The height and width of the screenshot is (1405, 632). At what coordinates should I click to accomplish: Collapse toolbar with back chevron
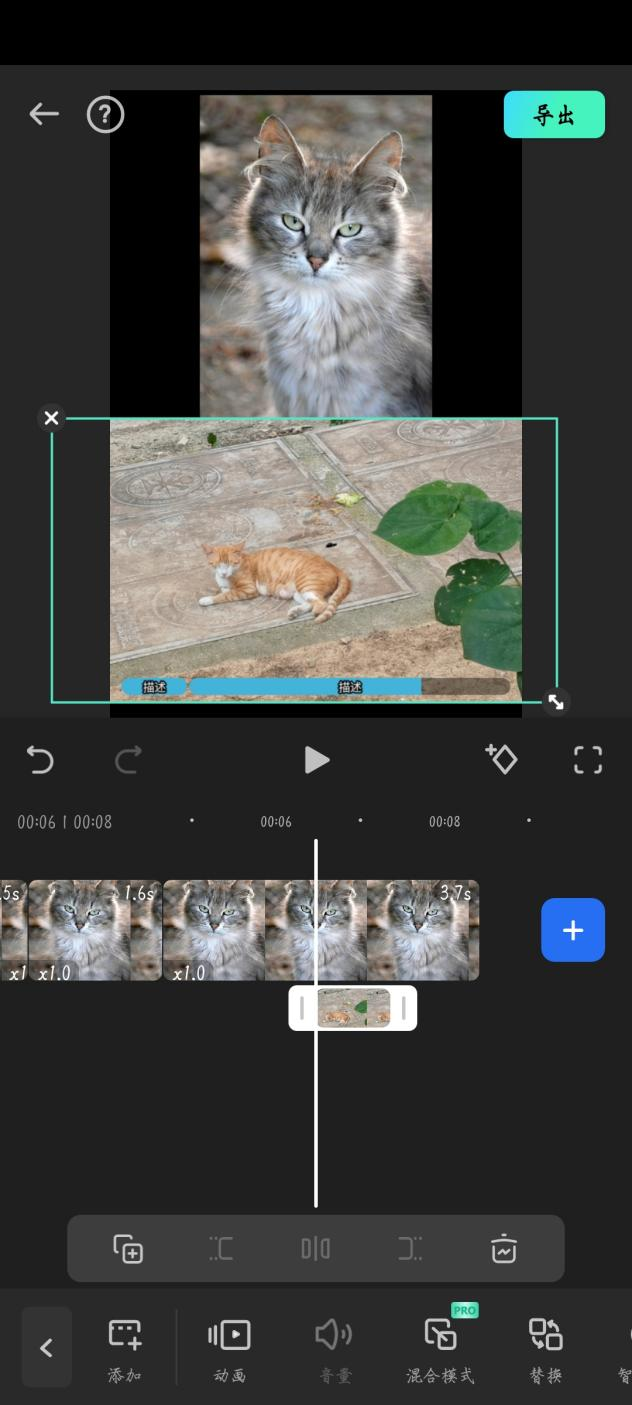(x=46, y=1347)
